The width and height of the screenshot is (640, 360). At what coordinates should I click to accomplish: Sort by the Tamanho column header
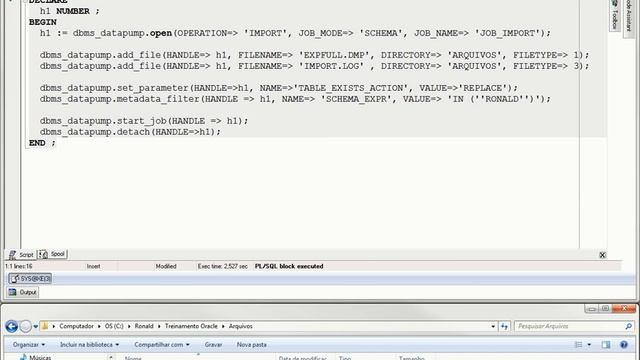point(412,358)
